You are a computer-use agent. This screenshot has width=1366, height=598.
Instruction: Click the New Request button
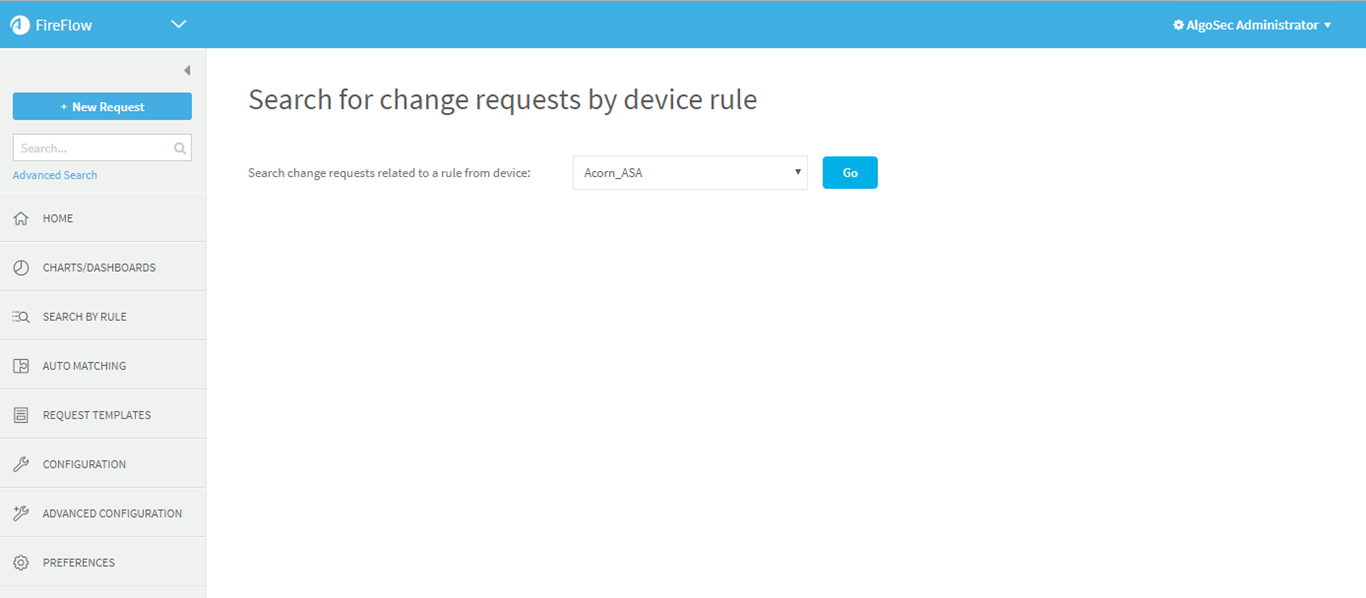pyautogui.click(x=102, y=107)
